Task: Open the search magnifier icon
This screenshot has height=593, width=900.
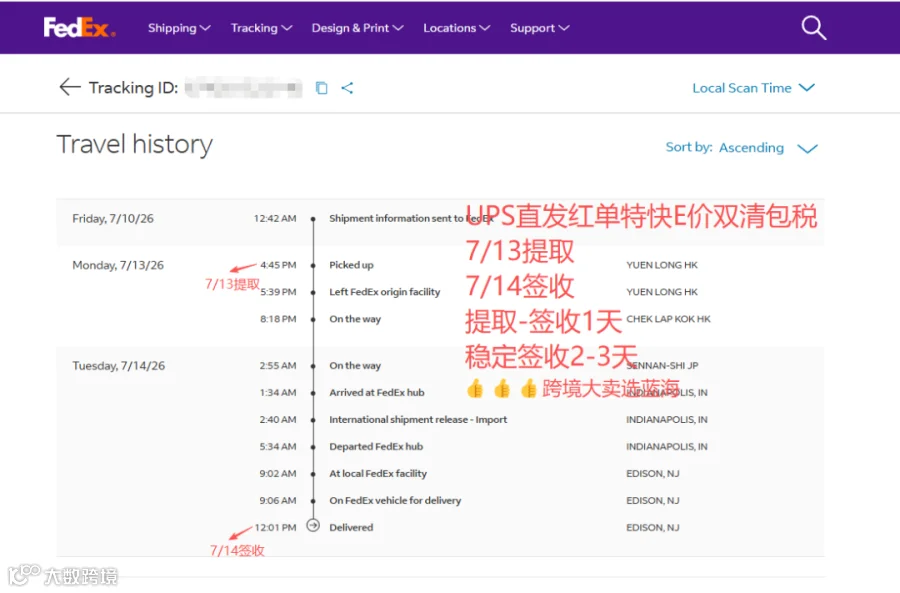Action: (813, 28)
